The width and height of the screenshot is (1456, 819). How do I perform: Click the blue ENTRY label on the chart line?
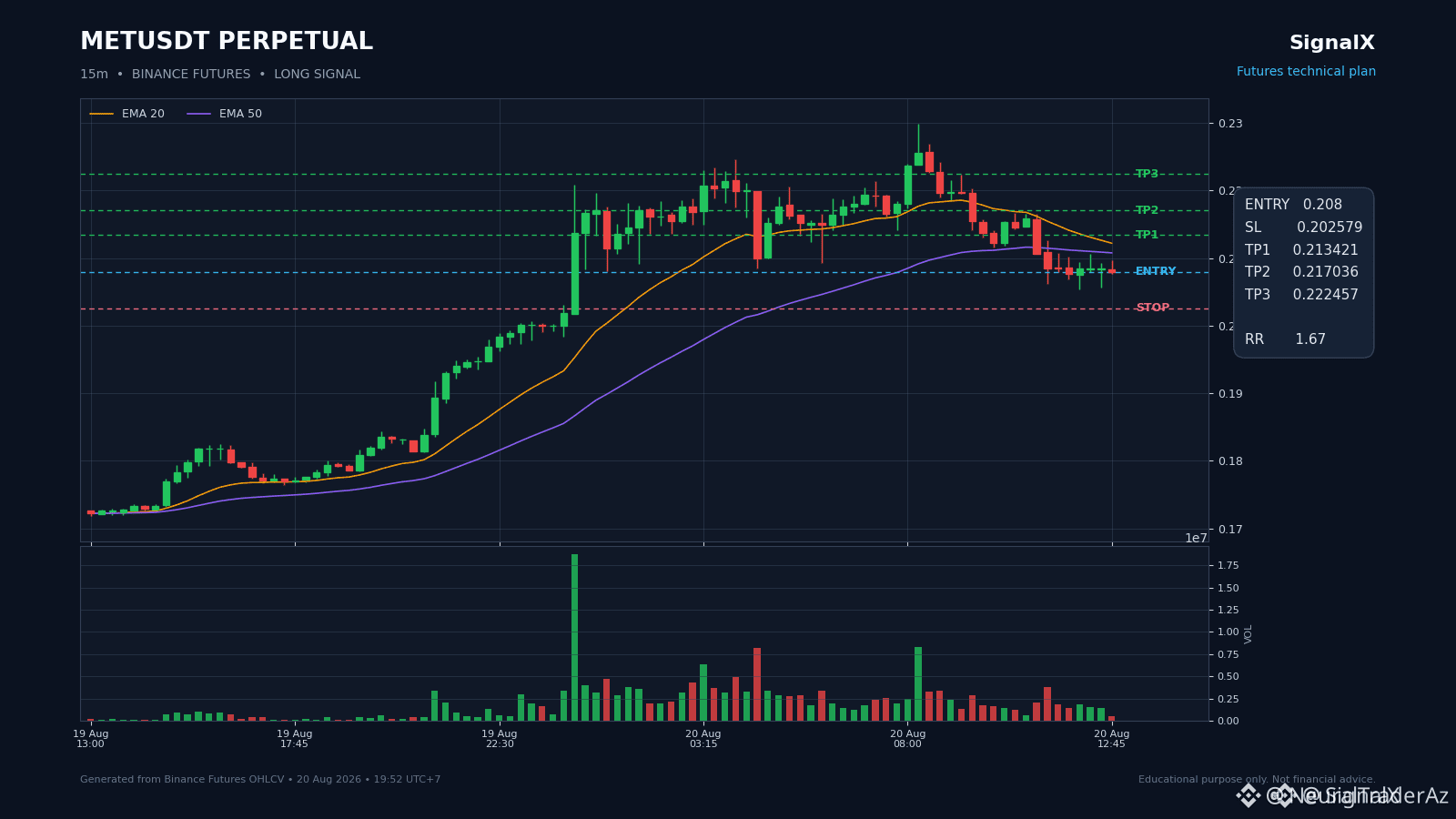click(1156, 271)
